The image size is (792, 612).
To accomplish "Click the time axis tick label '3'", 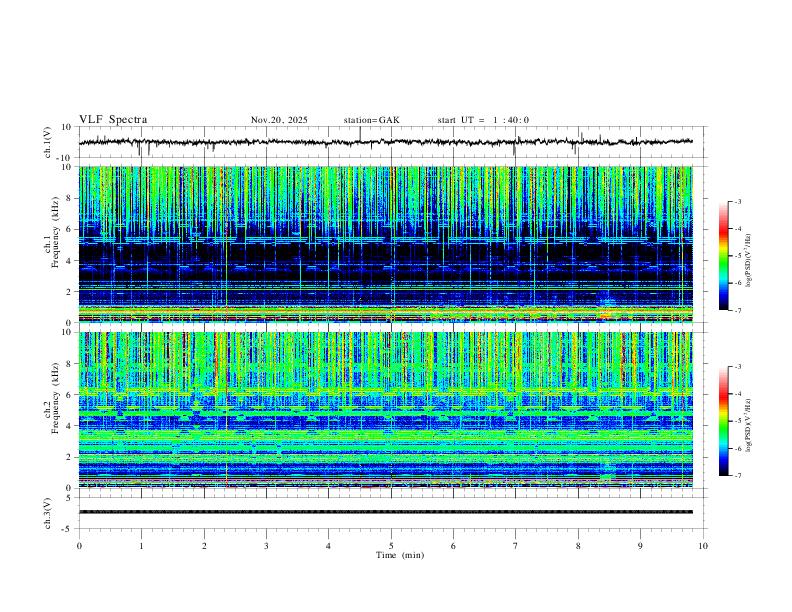I will point(266,546).
